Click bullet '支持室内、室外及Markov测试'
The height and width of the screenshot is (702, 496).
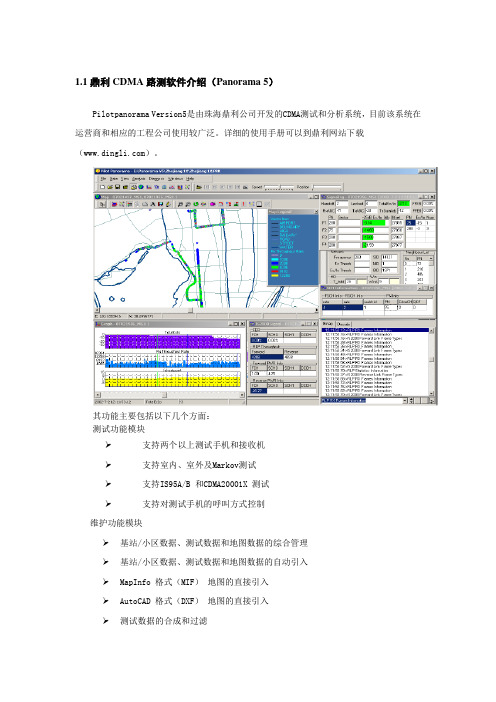pos(199,465)
